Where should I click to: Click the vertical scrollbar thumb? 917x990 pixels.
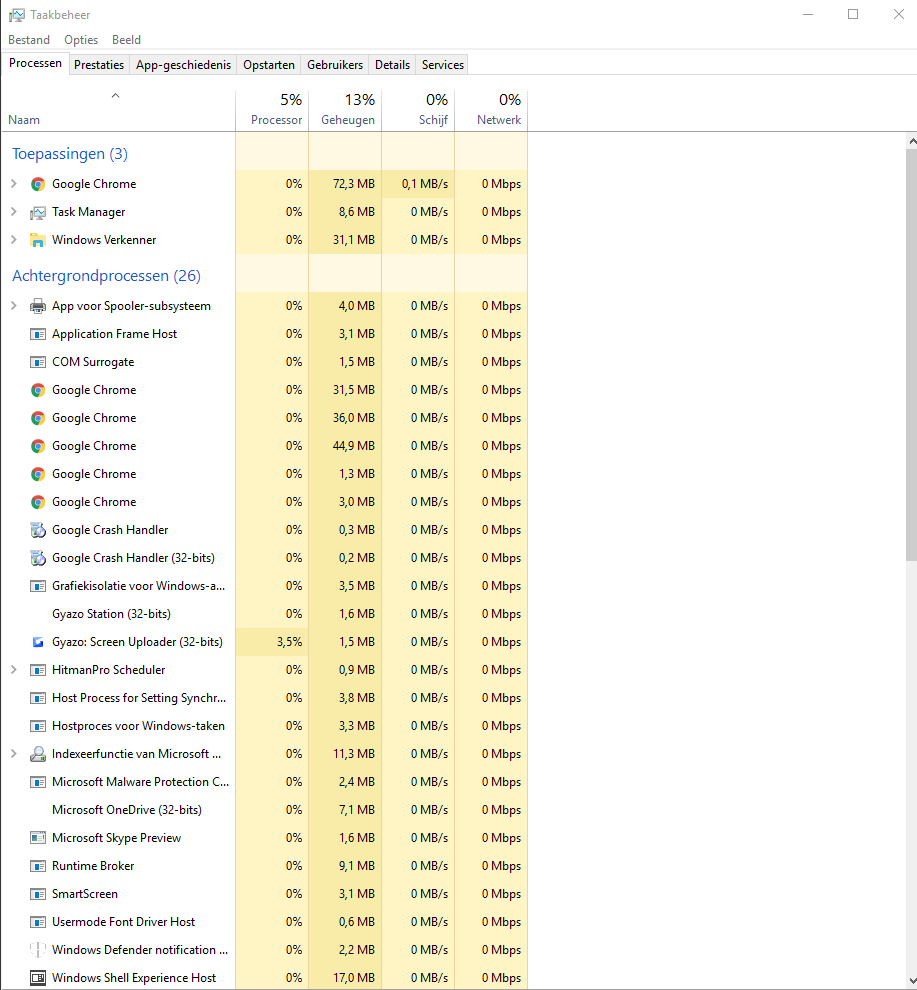point(911,355)
